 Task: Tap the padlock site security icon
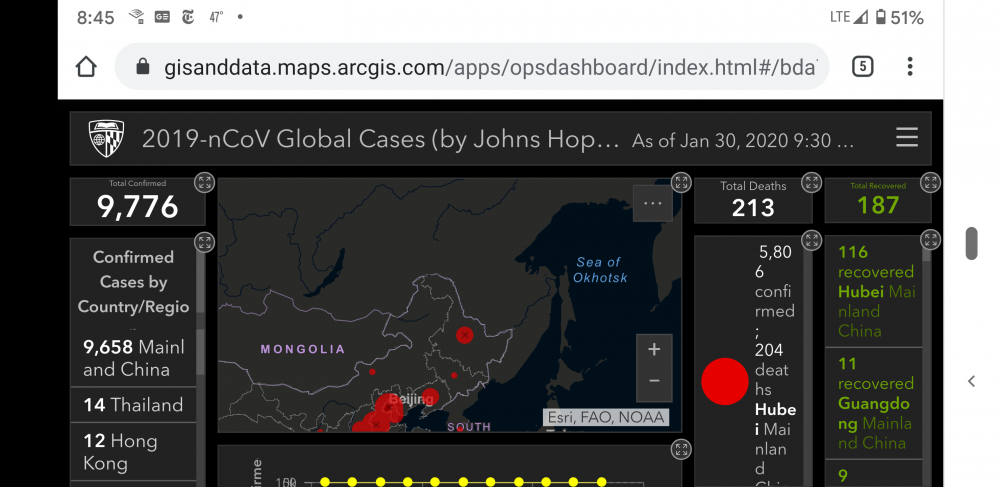tap(143, 66)
